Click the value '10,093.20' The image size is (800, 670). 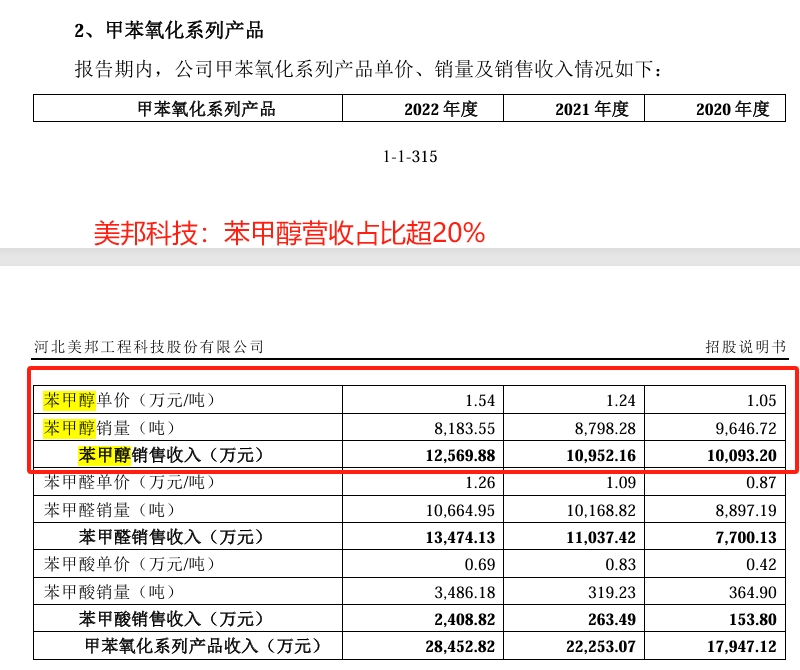(x=742, y=455)
